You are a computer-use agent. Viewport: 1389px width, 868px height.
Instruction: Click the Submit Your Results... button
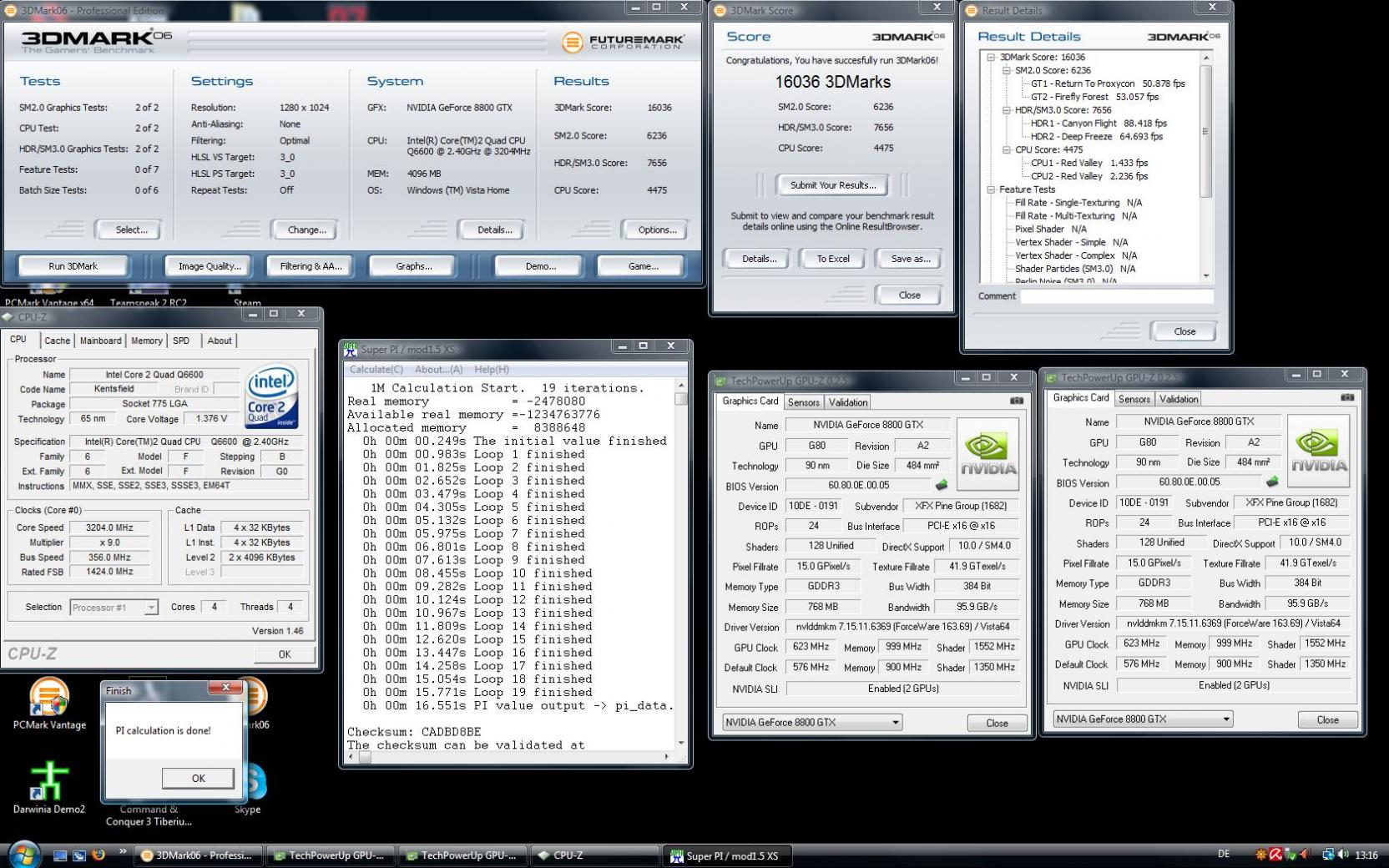833,185
